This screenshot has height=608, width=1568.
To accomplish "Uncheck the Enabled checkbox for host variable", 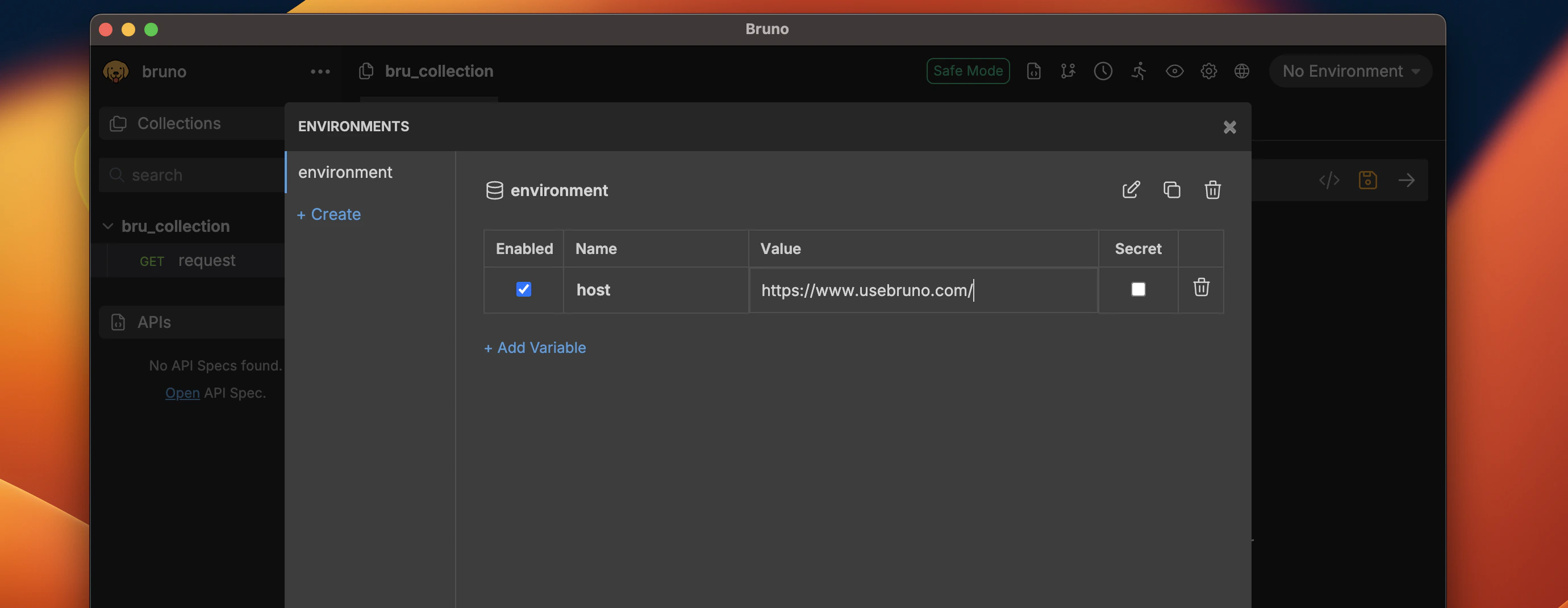I will [523, 290].
